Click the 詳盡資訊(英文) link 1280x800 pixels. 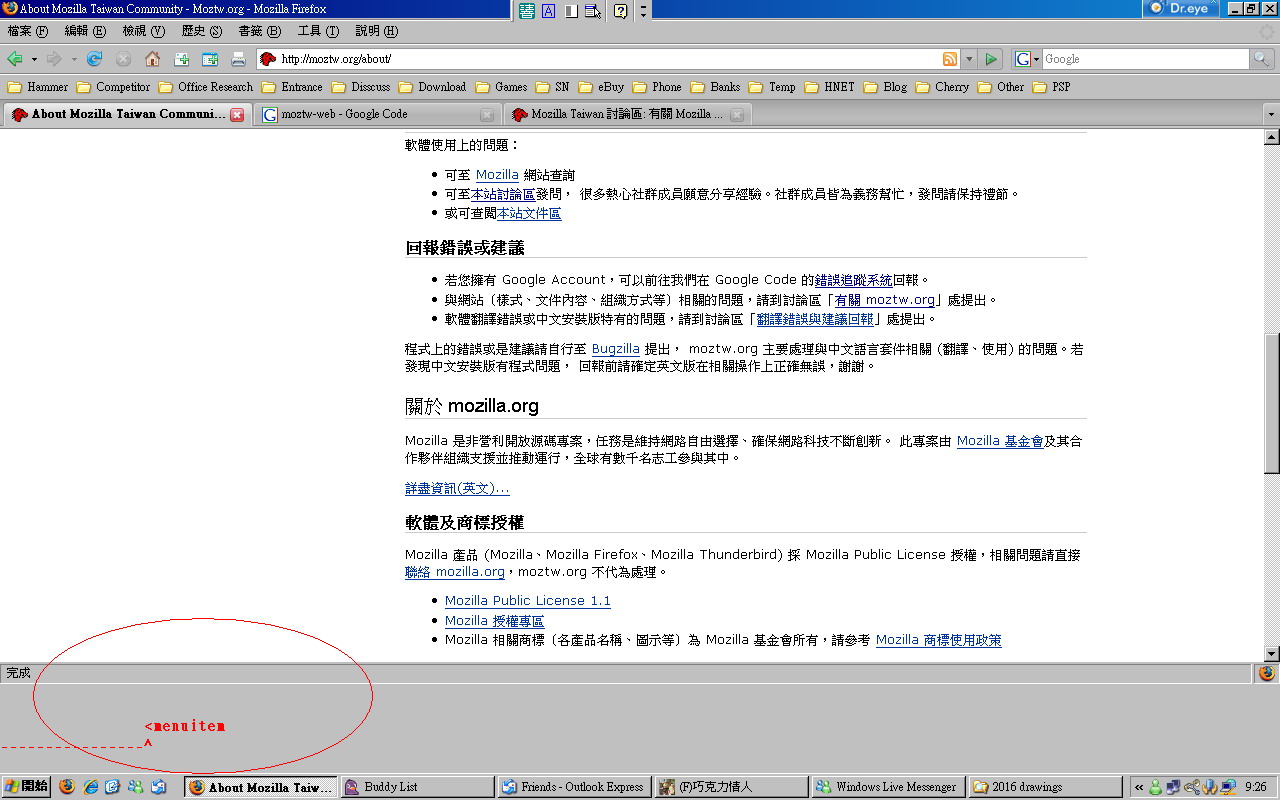click(x=457, y=488)
